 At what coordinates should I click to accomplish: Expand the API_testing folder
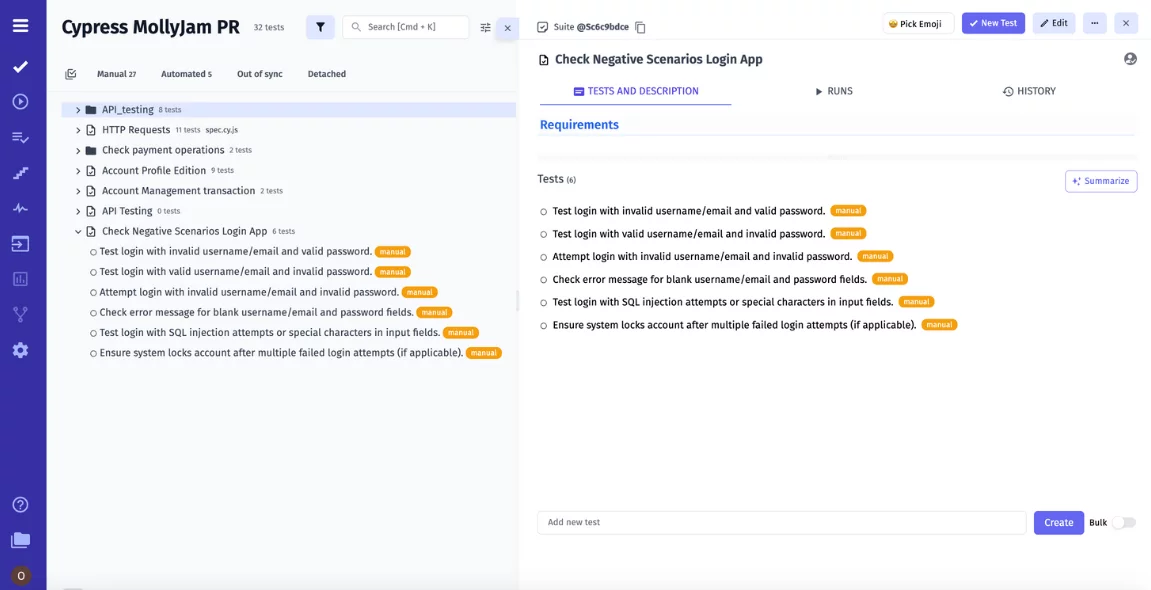point(78,110)
